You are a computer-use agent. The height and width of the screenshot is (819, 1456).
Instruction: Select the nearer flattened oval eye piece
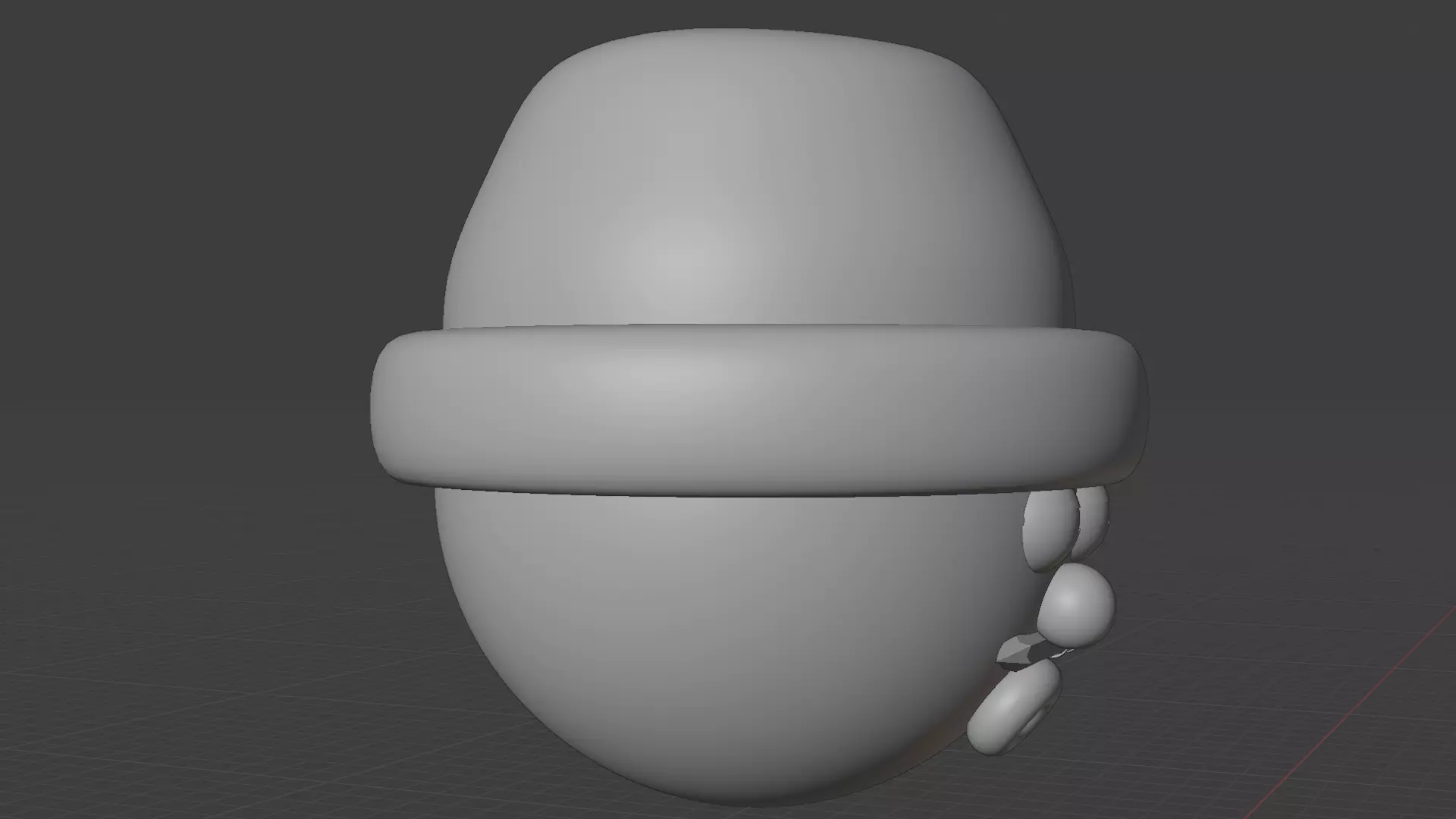click(x=1050, y=531)
